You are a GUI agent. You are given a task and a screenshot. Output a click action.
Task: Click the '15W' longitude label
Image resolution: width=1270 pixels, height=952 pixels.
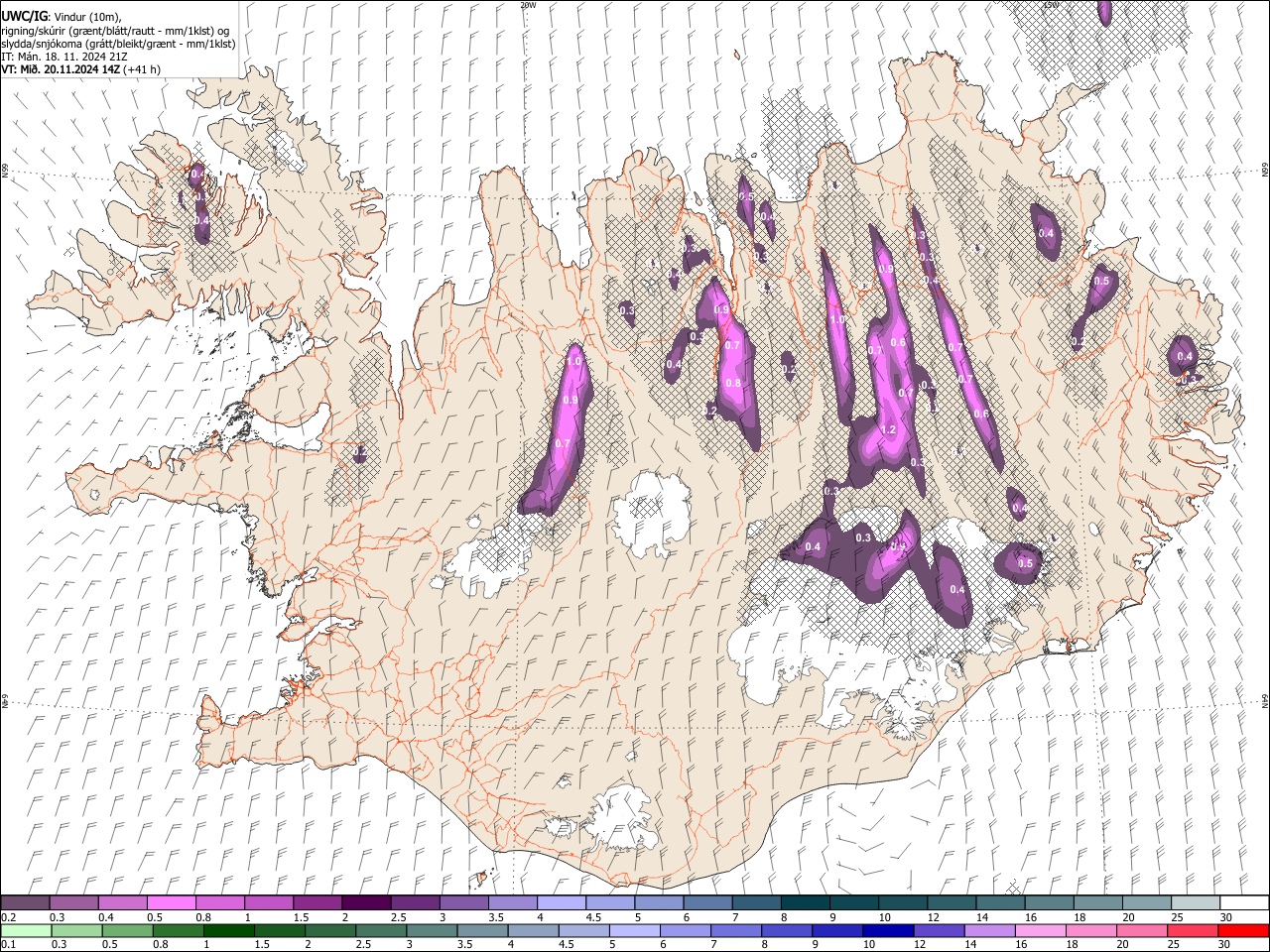coord(1051,4)
